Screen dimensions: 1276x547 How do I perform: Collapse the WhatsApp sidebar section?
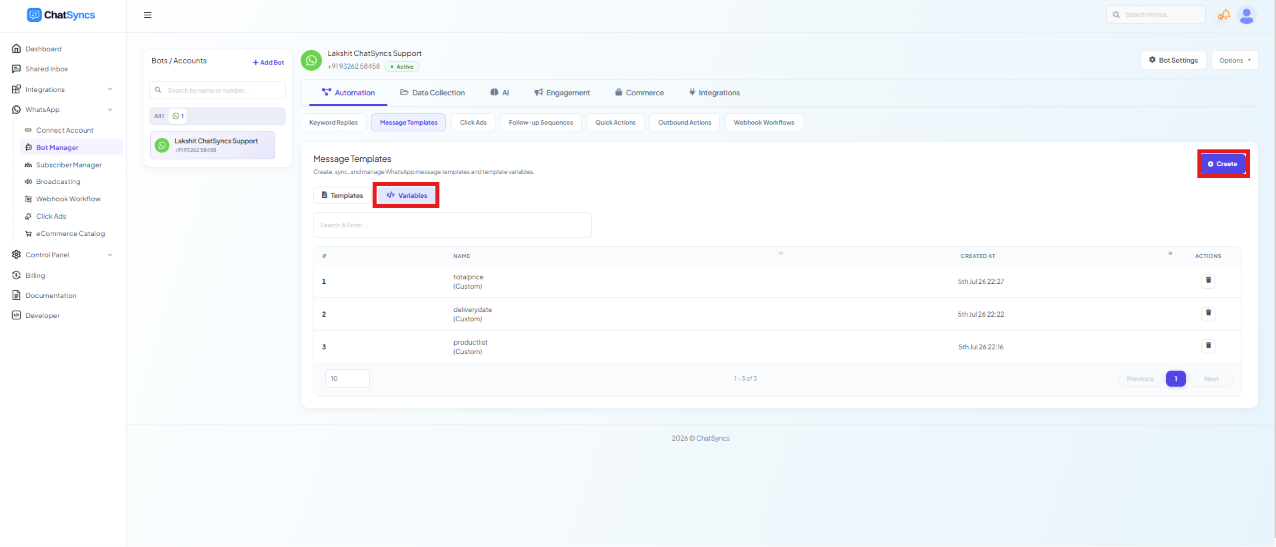pos(62,110)
